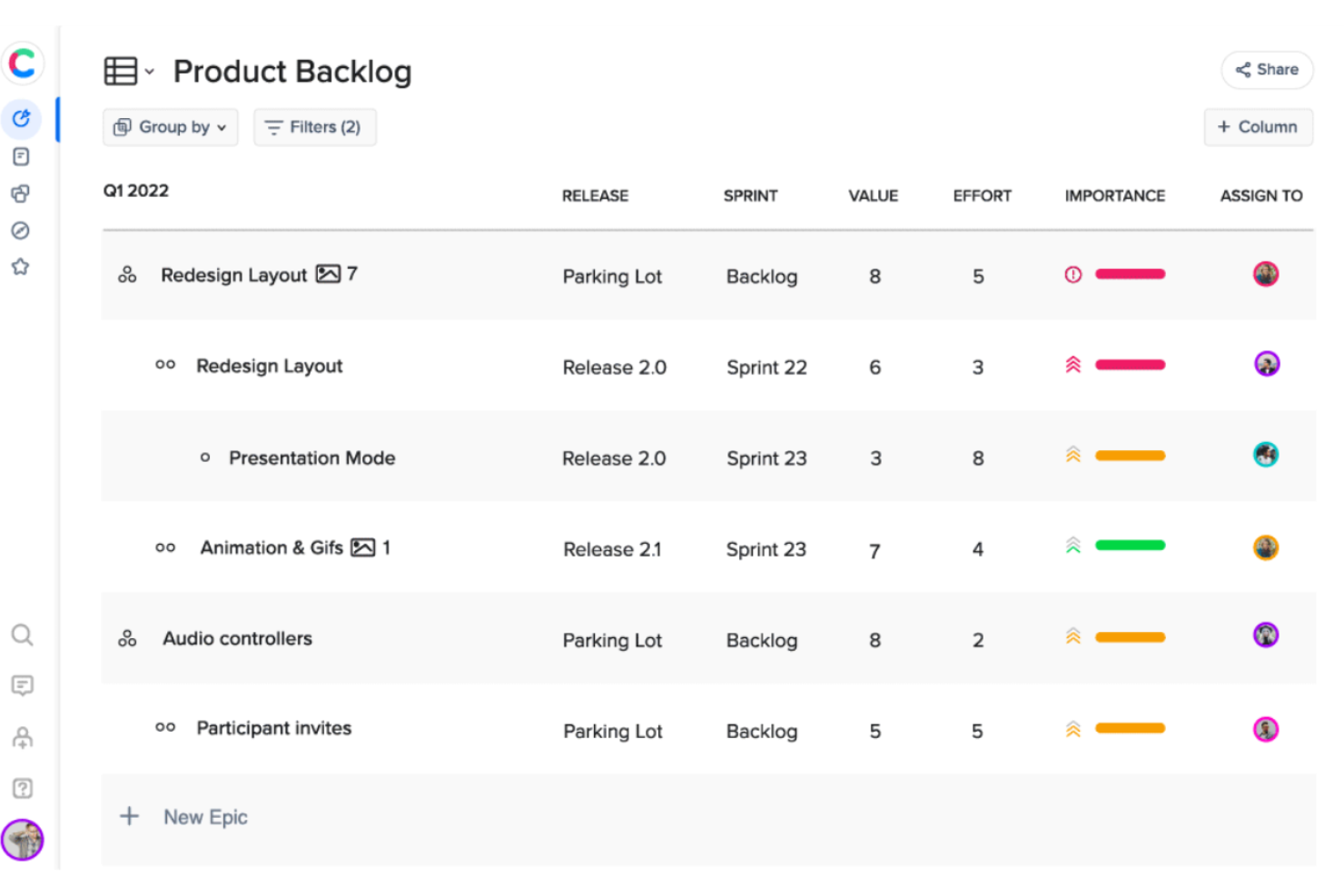This screenshot has height=896, width=1344.
Task: Open the compass explore icon in sidebar
Action: (x=21, y=231)
